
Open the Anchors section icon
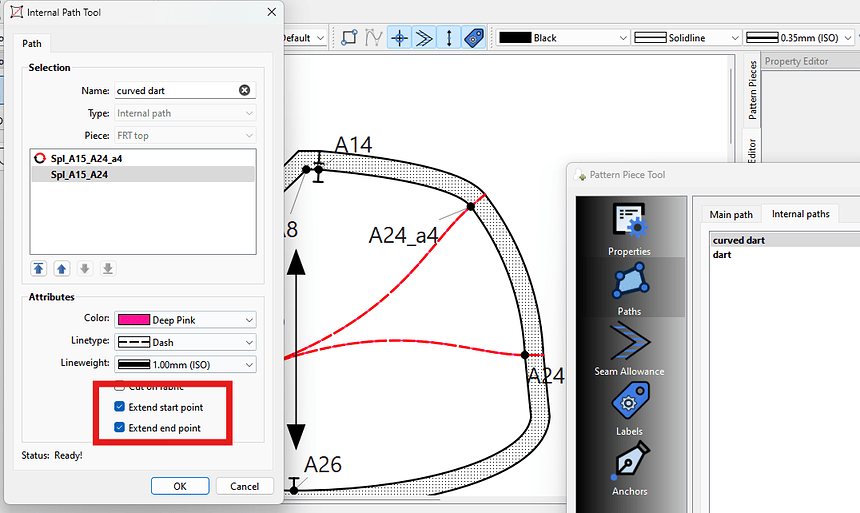coord(629,468)
